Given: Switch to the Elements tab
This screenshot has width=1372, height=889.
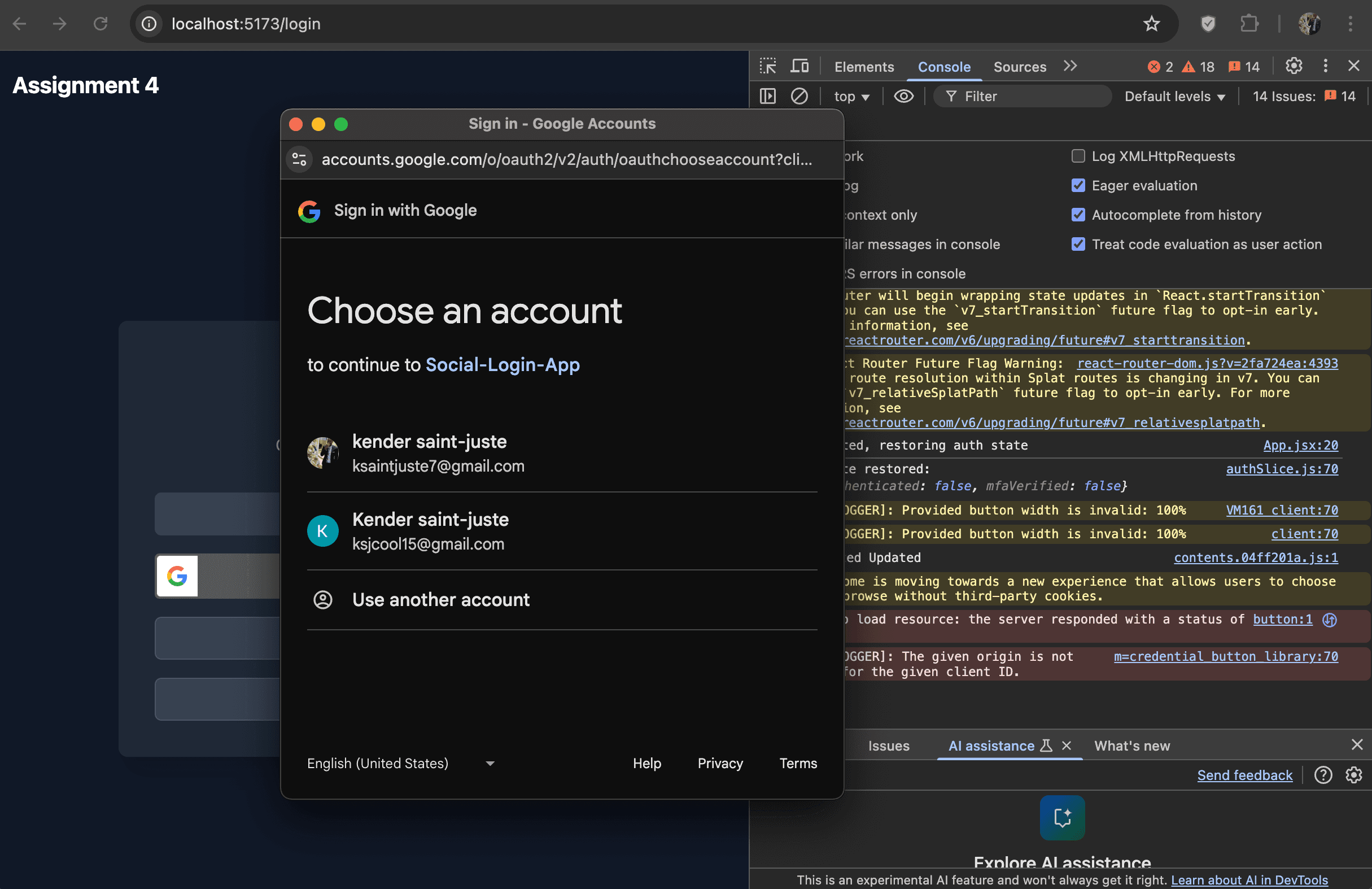Looking at the screenshot, I should (863, 67).
